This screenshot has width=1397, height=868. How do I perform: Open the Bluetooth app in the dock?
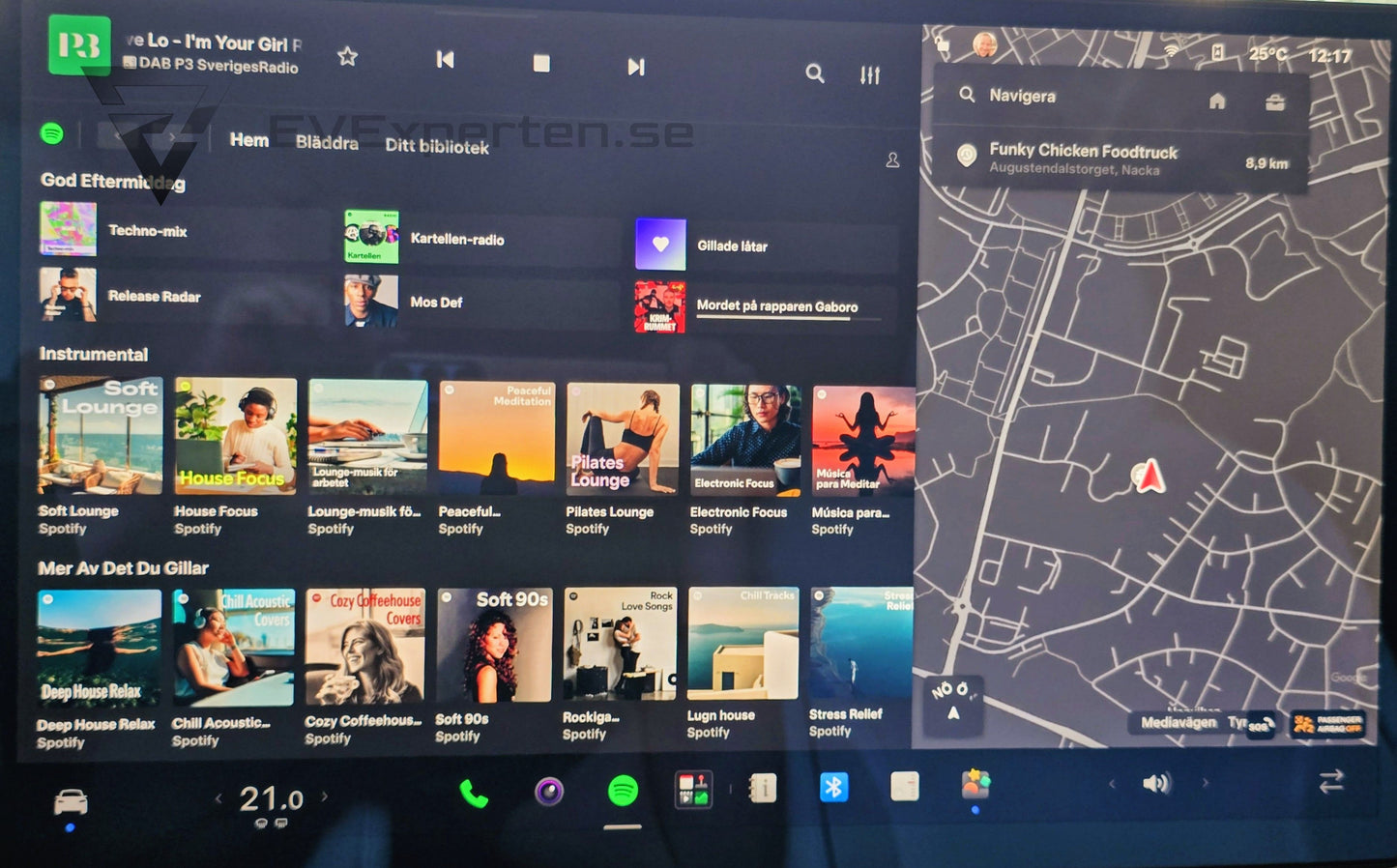[833, 787]
